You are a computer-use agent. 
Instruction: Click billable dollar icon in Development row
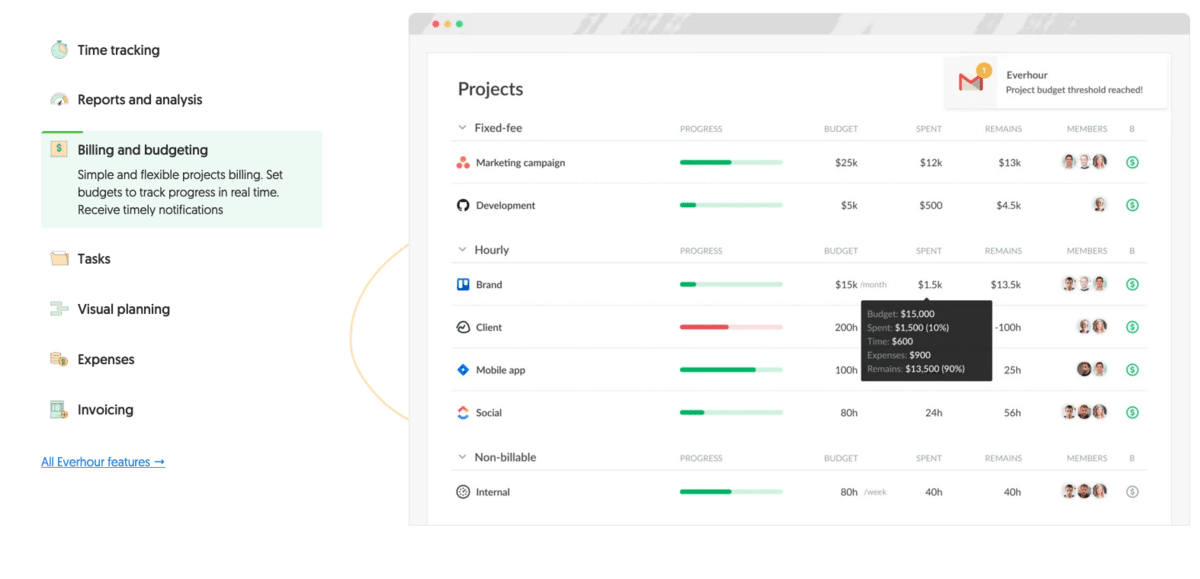(x=1132, y=205)
